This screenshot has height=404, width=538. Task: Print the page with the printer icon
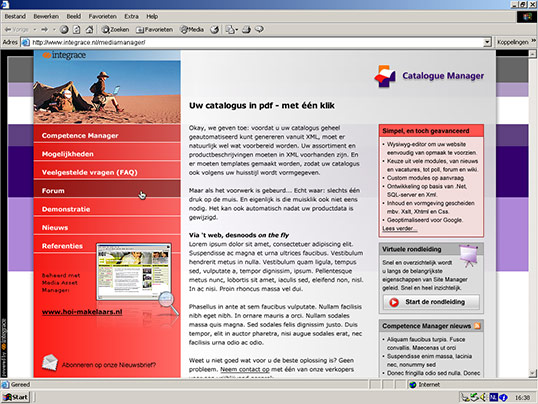246,30
